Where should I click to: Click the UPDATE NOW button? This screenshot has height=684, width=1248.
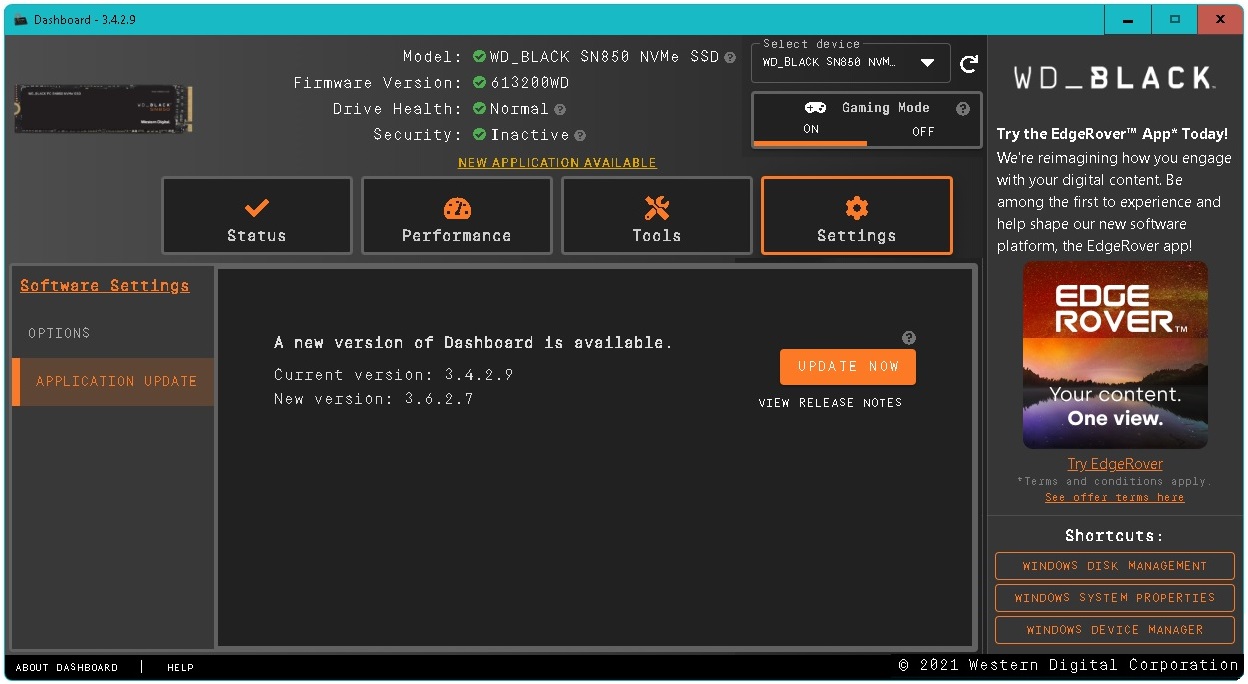pos(848,367)
